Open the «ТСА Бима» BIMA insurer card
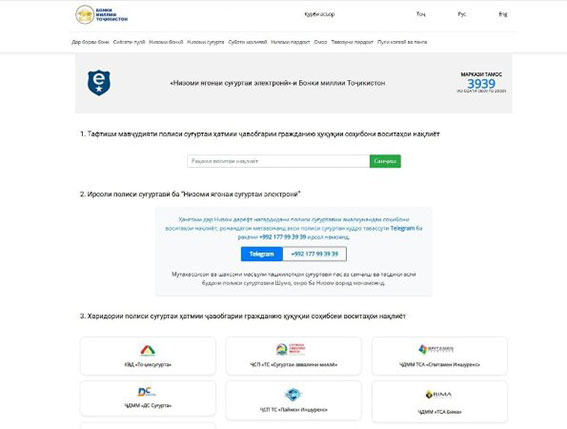This screenshot has width=567, height=429. (x=439, y=402)
